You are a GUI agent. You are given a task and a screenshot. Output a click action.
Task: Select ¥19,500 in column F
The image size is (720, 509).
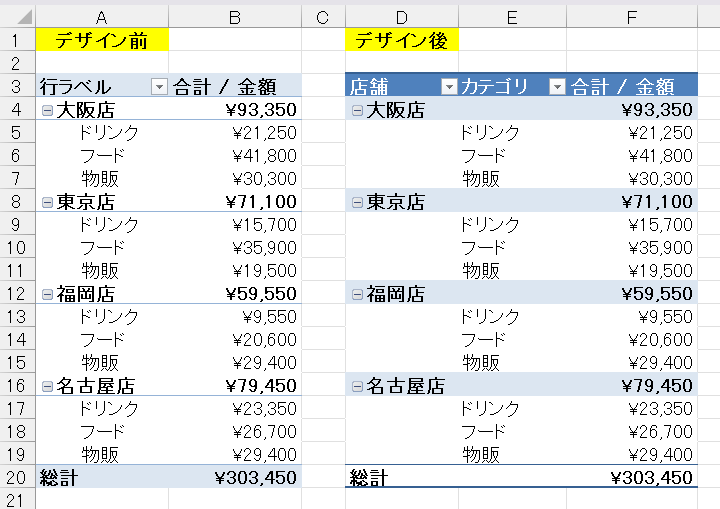click(660, 271)
